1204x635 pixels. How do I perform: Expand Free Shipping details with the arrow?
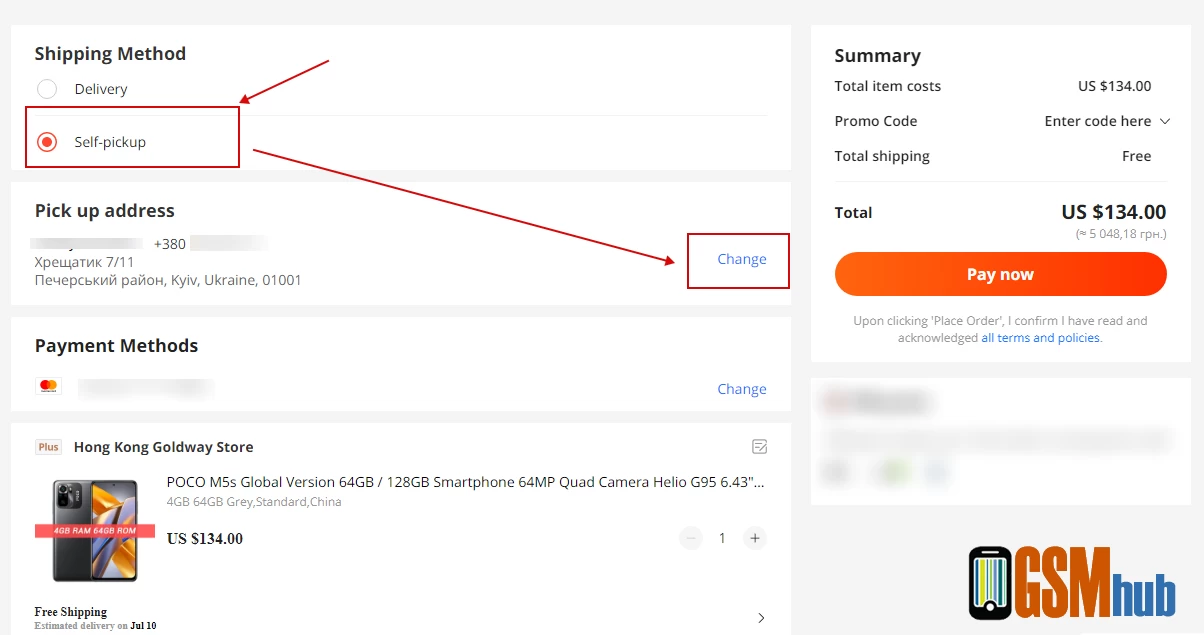pyautogui.click(x=761, y=617)
